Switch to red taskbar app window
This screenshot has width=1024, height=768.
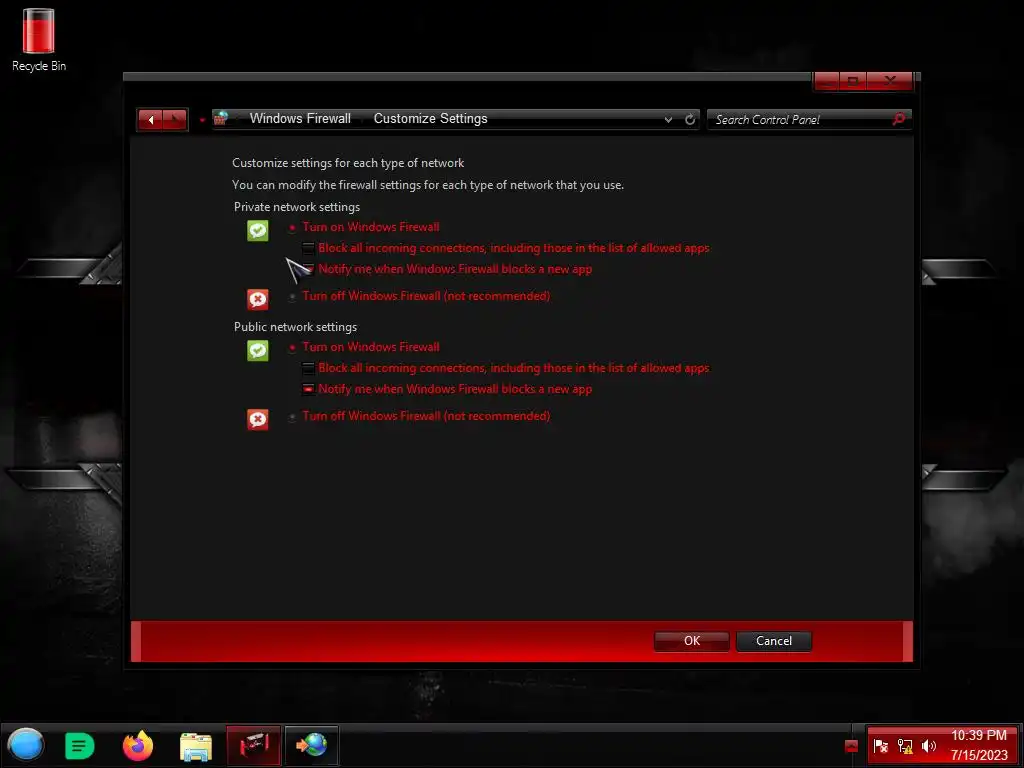click(x=253, y=745)
